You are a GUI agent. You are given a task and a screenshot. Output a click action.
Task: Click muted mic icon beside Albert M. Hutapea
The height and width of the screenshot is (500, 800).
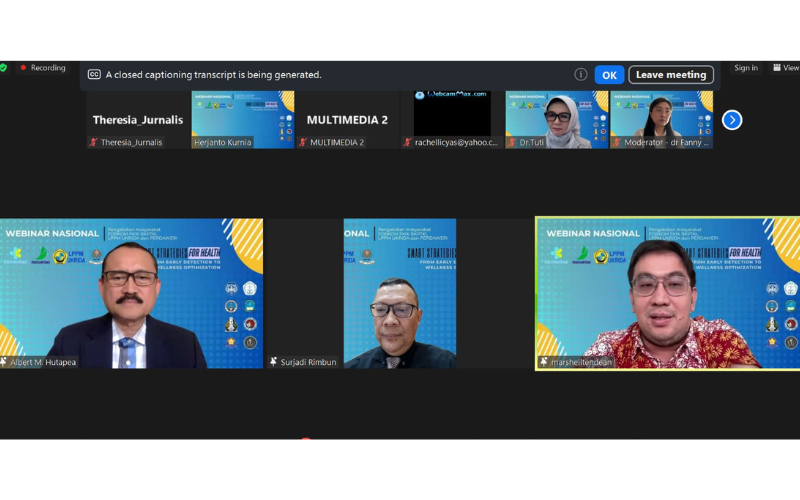tap(4, 361)
